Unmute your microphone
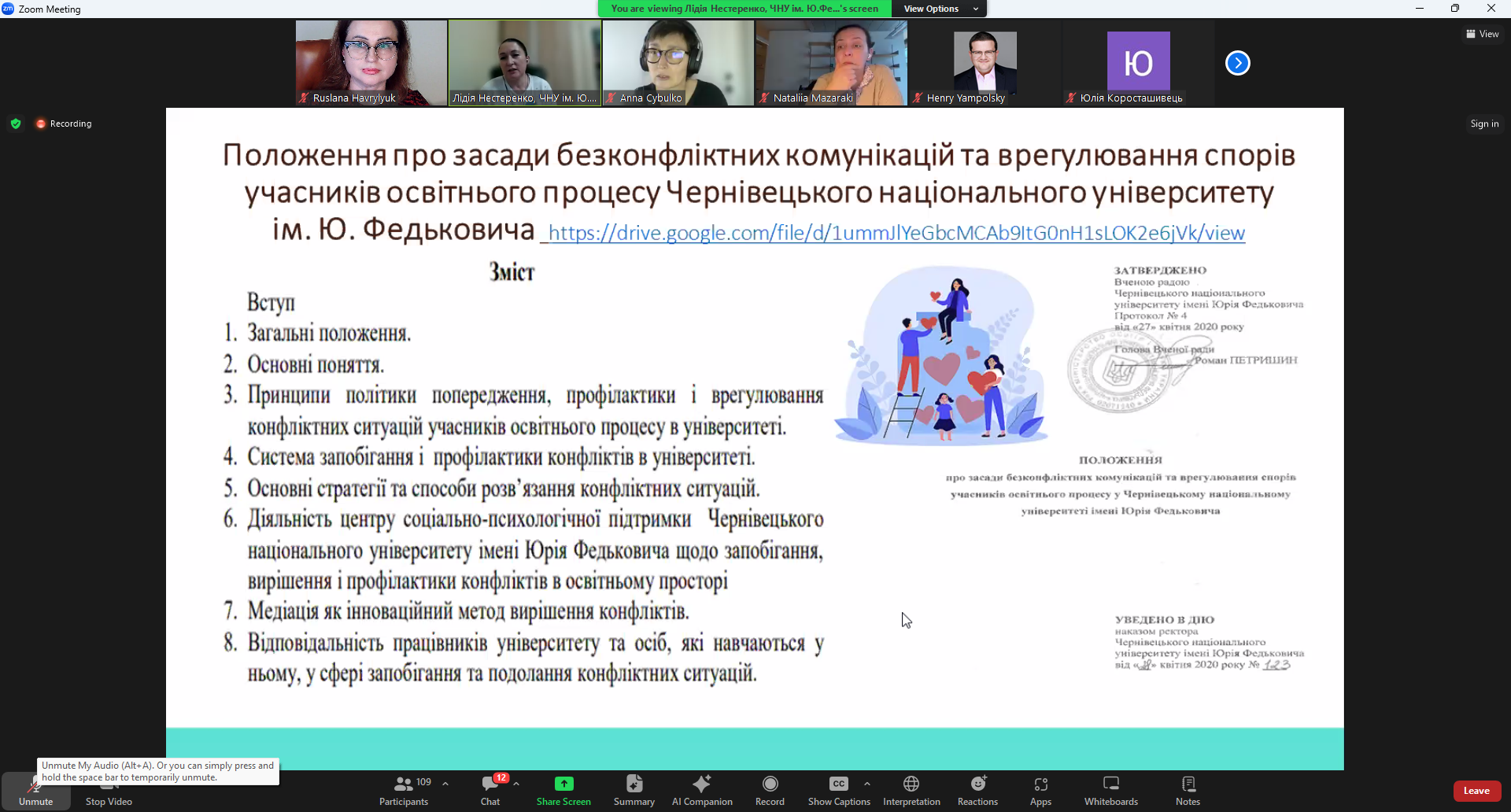Screen dimensions: 1511x812 click(x=35, y=791)
